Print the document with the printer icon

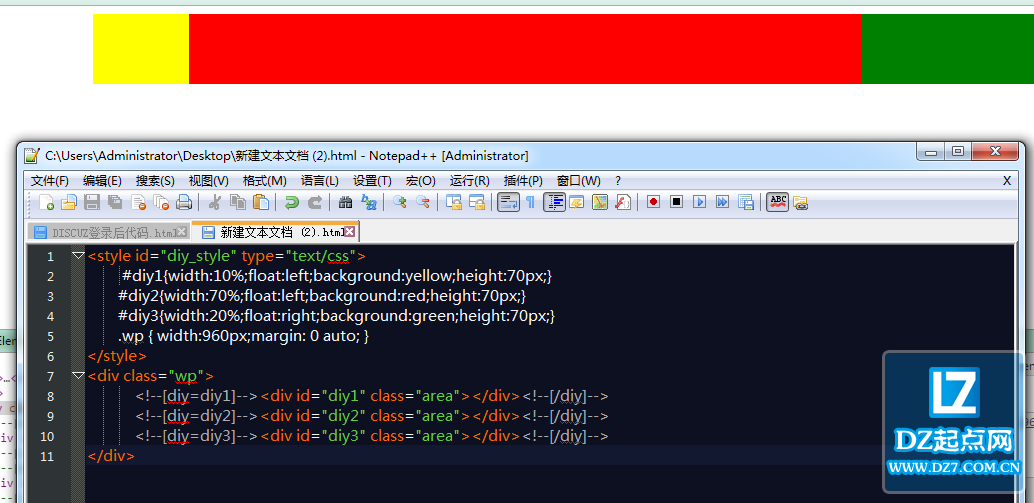click(184, 202)
